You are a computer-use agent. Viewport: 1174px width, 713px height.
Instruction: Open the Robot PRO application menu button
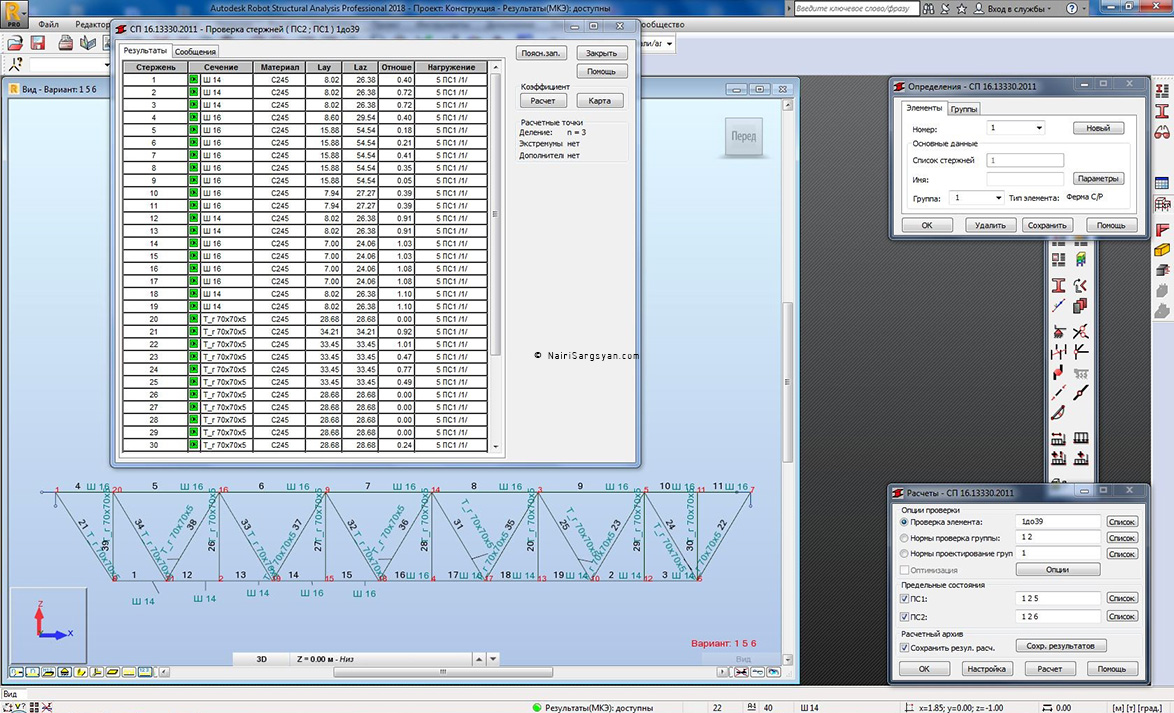[x=13, y=13]
